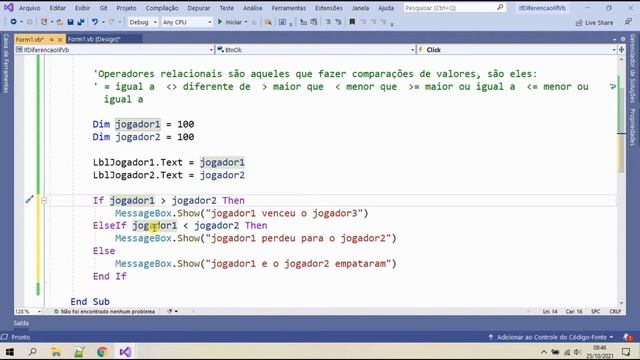Click the comment selected lines icon
This screenshot has width=640, height=360.
(328, 22)
